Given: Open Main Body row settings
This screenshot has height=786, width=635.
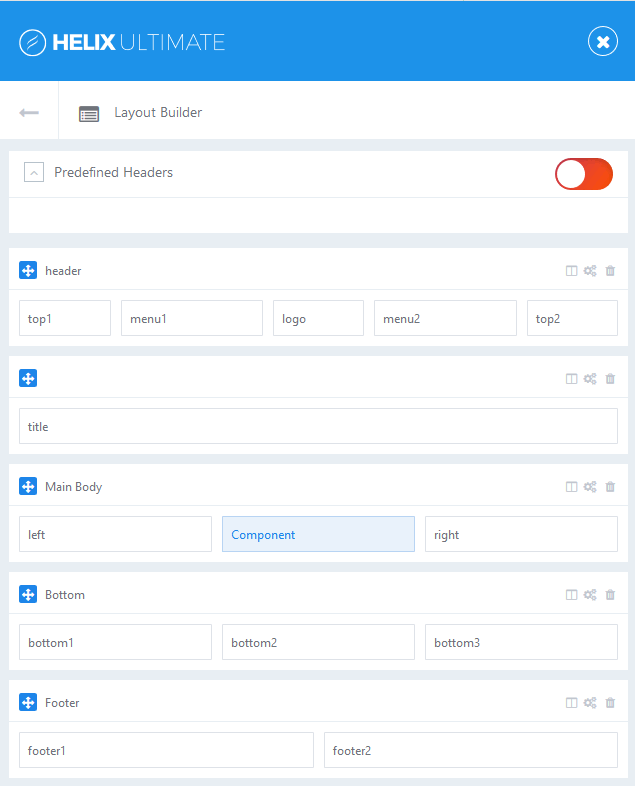Looking at the screenshot, I should (x=590, y=487).
